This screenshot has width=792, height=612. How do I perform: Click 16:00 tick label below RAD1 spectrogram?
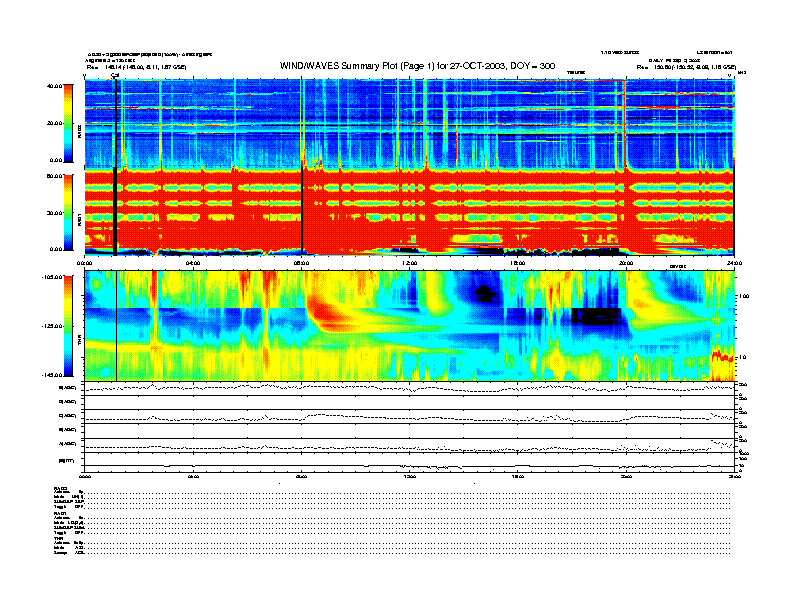tap(518, 263)
